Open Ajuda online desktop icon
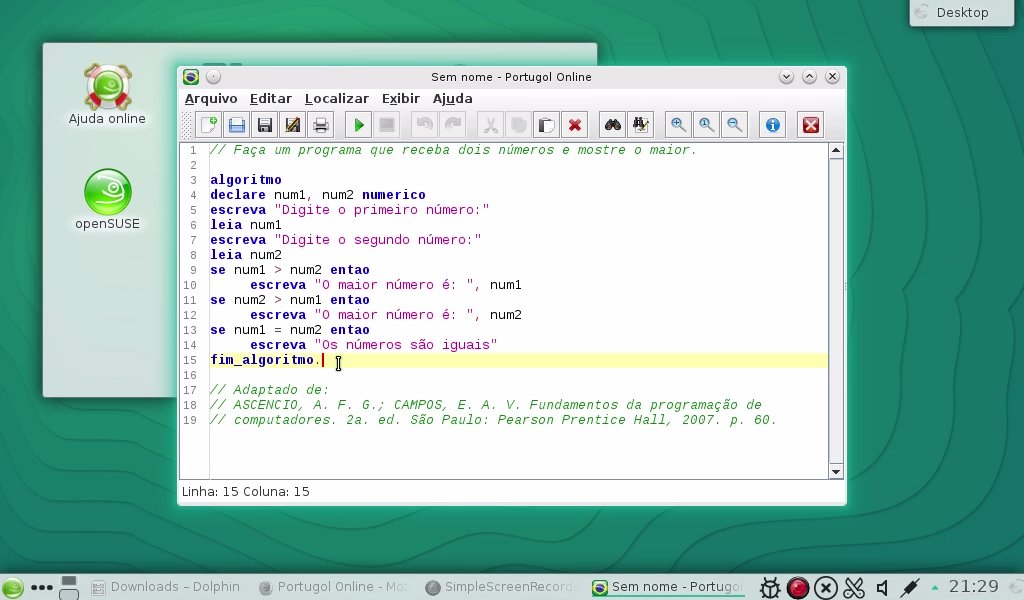 coord(107,94)
